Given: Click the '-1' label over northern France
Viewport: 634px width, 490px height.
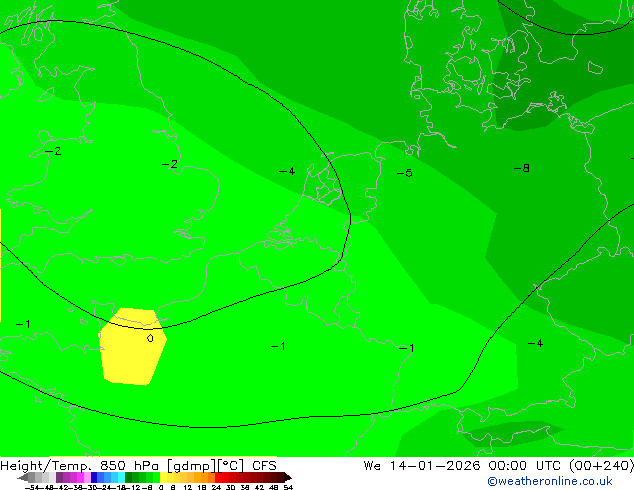Looking at the screenshot, I should pyautogui.click(x=278, y=346).
